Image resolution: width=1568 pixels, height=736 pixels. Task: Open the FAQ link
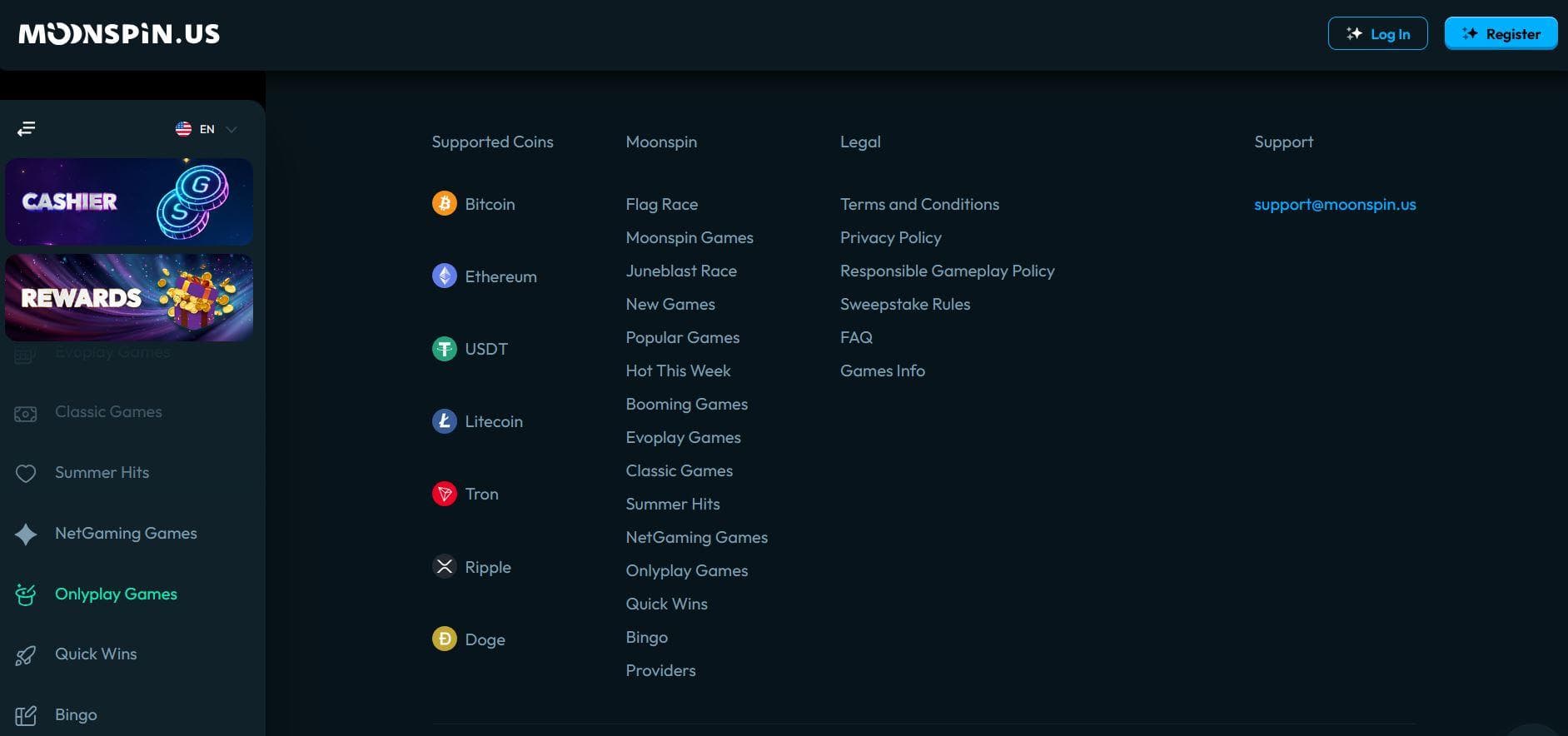(856, 337)
